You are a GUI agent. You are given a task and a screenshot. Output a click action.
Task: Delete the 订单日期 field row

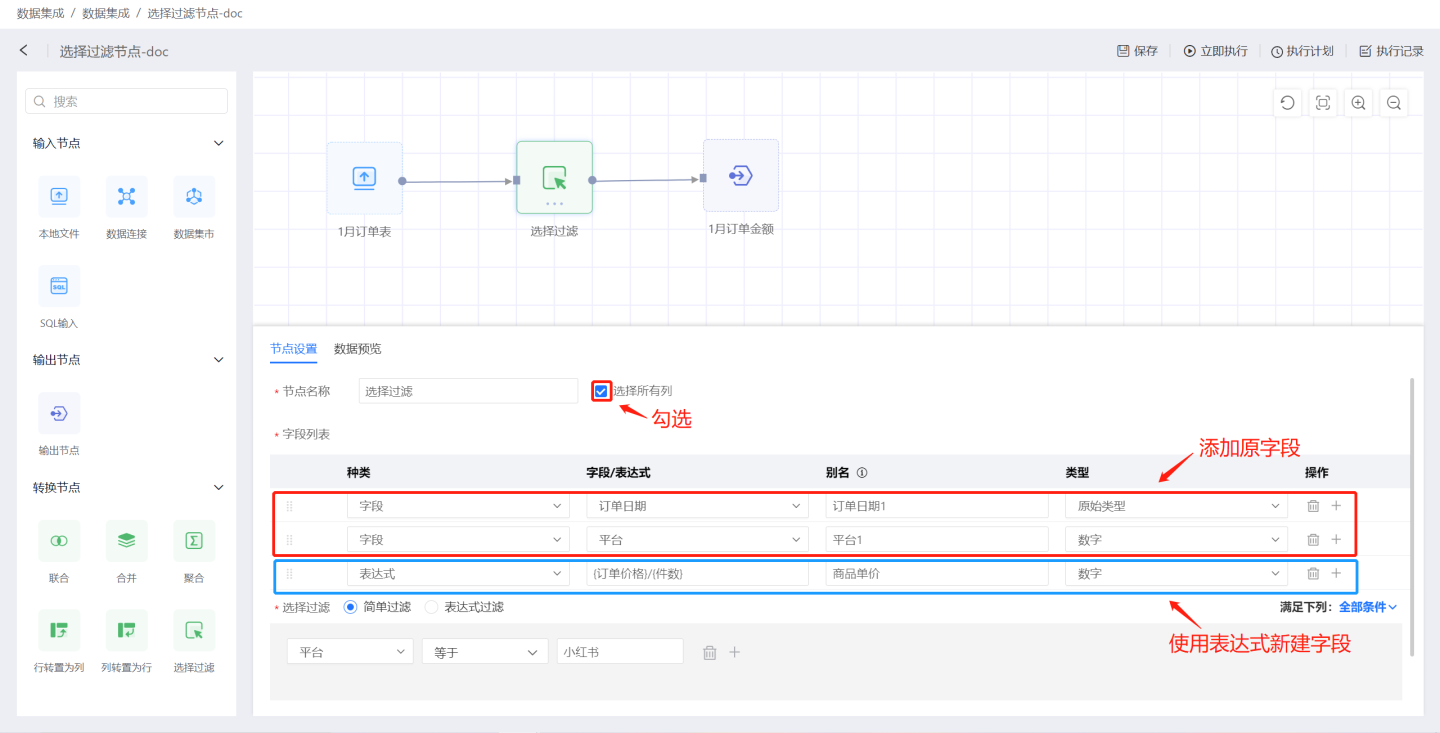click(x=1313, y=506)
